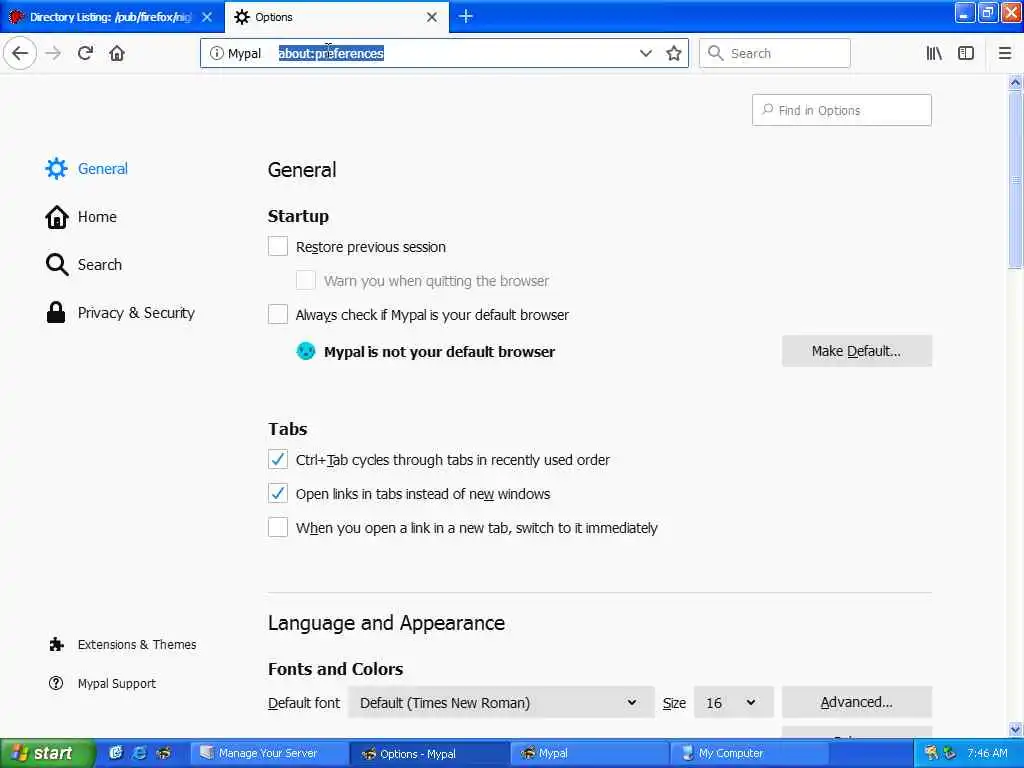Click the search bar magnifier icon

pyautogui.click(x=715, y=53)
